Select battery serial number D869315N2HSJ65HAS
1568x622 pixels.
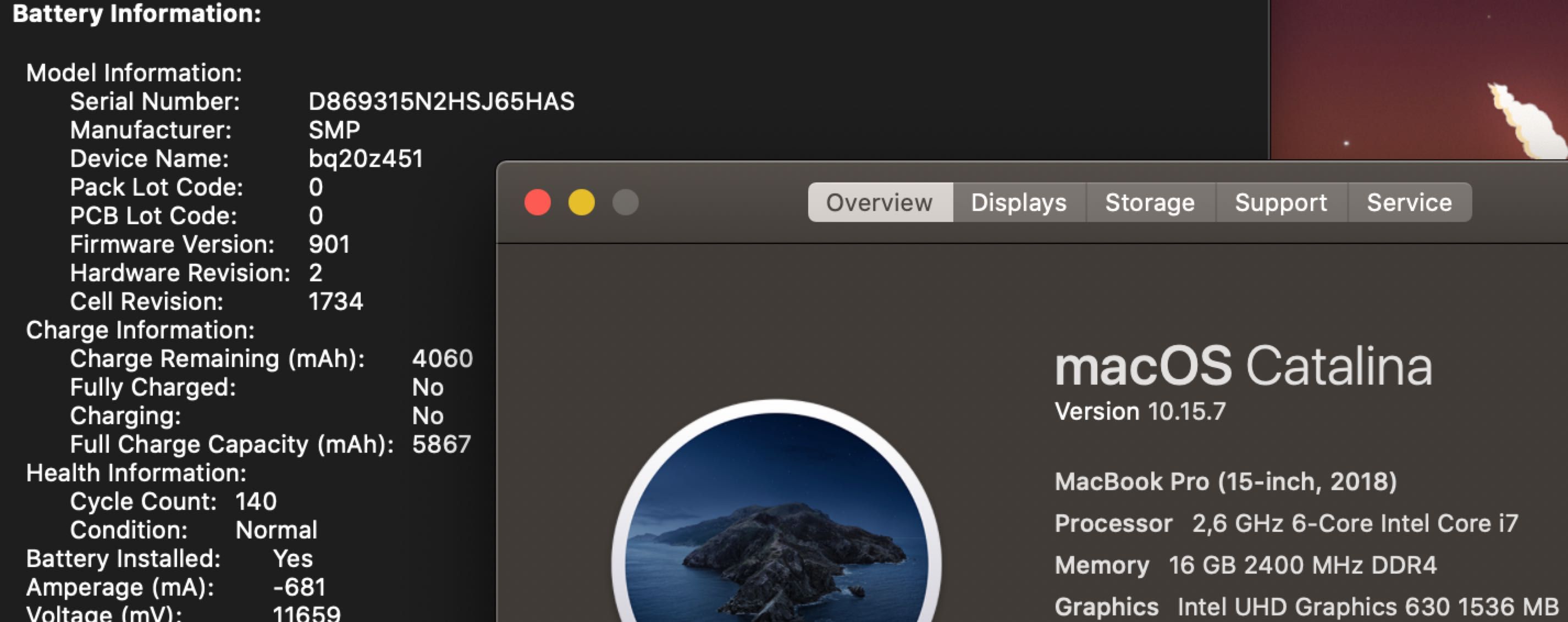(x=441, y=101)
